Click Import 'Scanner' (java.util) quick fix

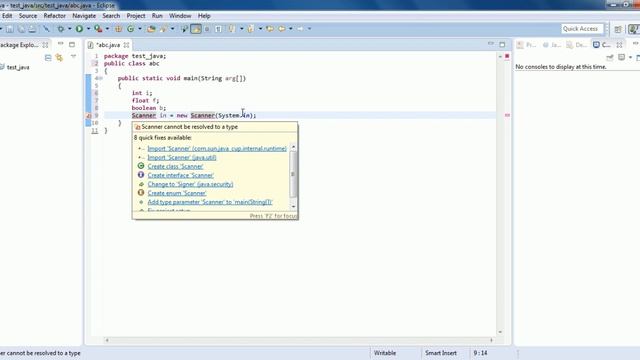pos(182,158)
